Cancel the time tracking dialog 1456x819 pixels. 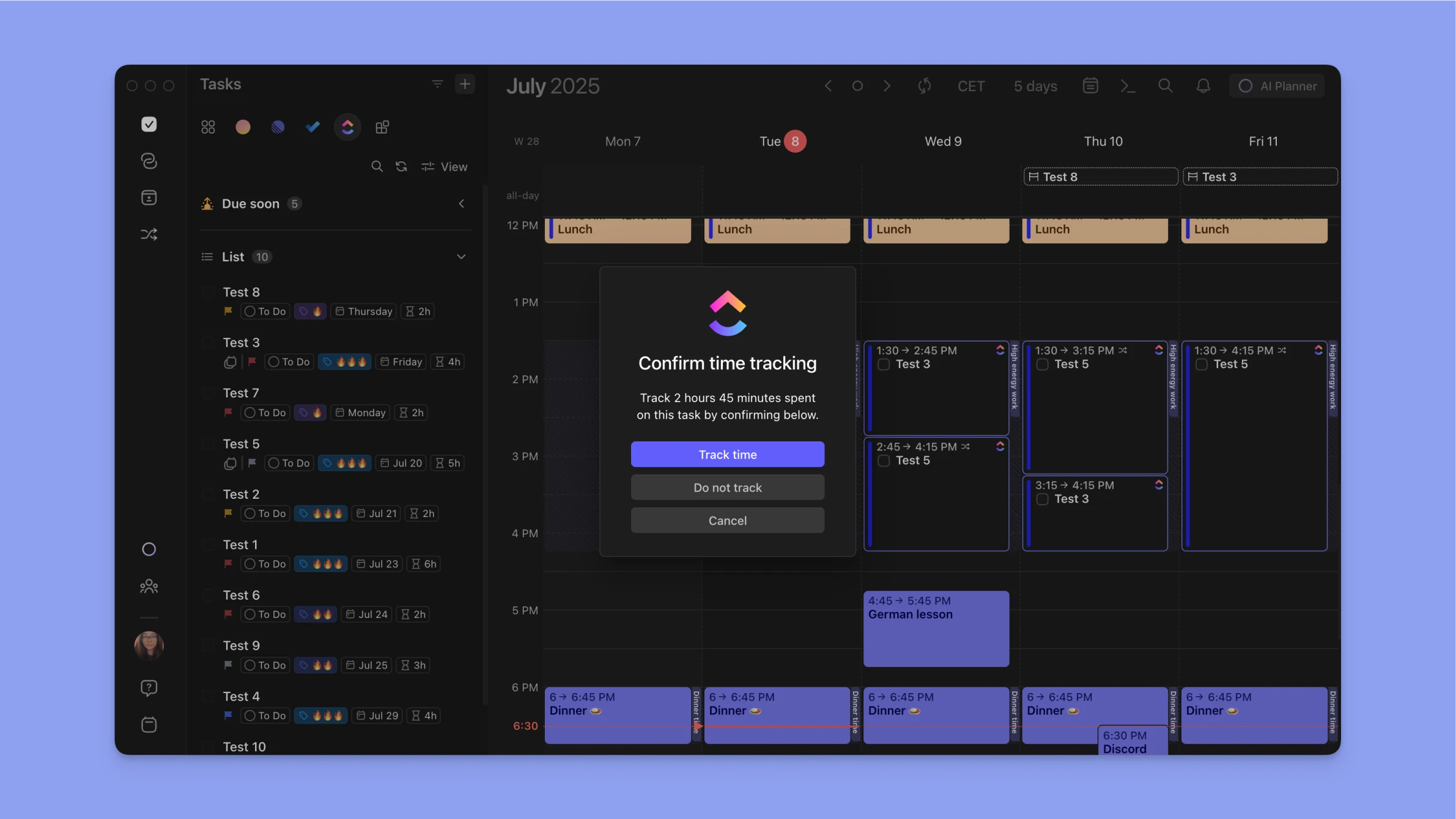coord(728,520)
